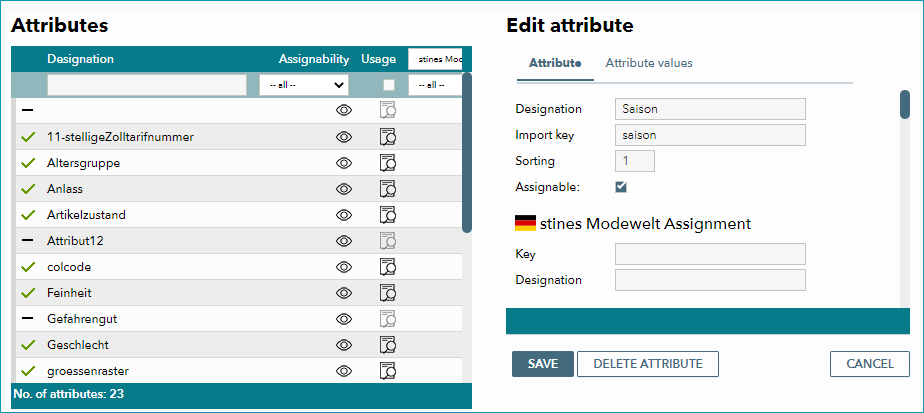Click green checkmark next to colcode
Image resolution: width=924 pixels, height=413 pixels.
(28, 267)
